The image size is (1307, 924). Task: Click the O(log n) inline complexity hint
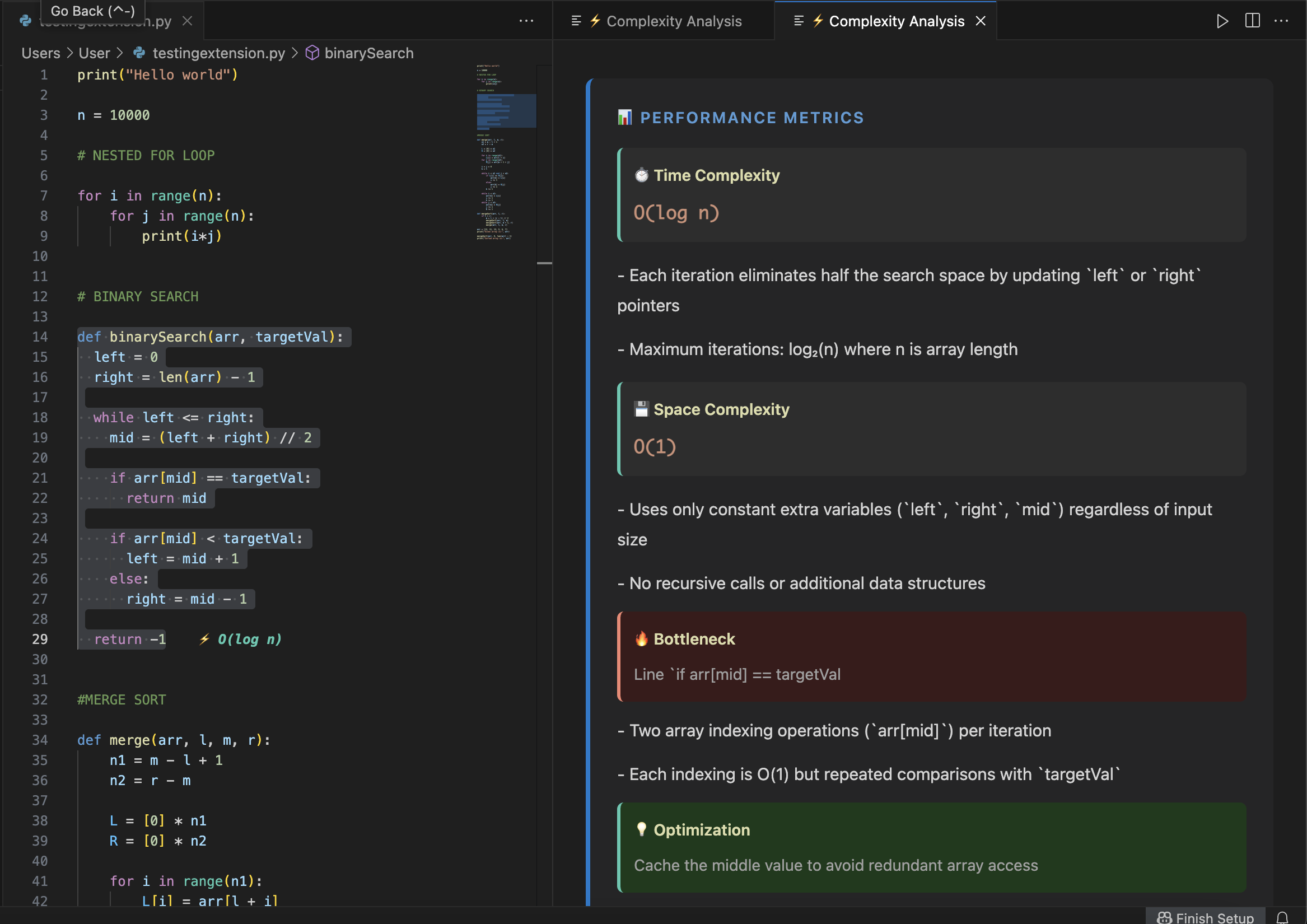(249, 640)
